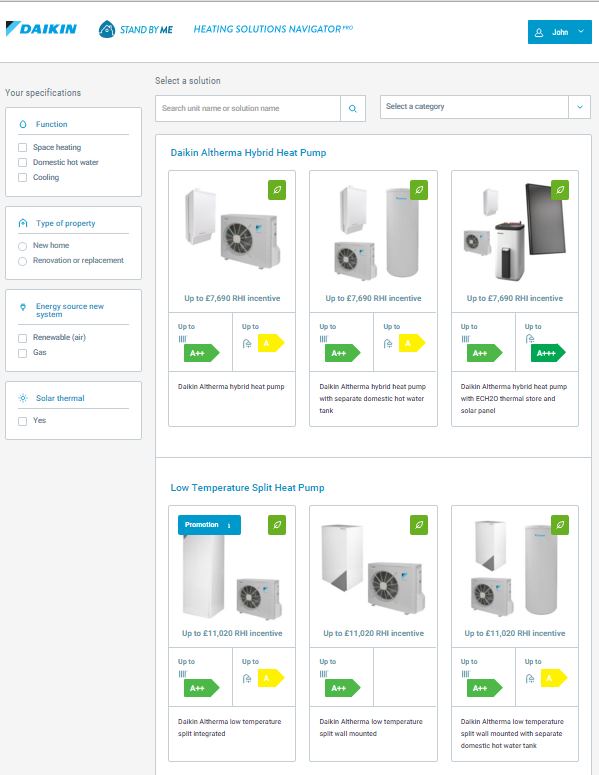The width and height of the screenshot is (599, 775).
Task: Click A+++ label on ECH2O thermal store card
Action: pos(548,353)
